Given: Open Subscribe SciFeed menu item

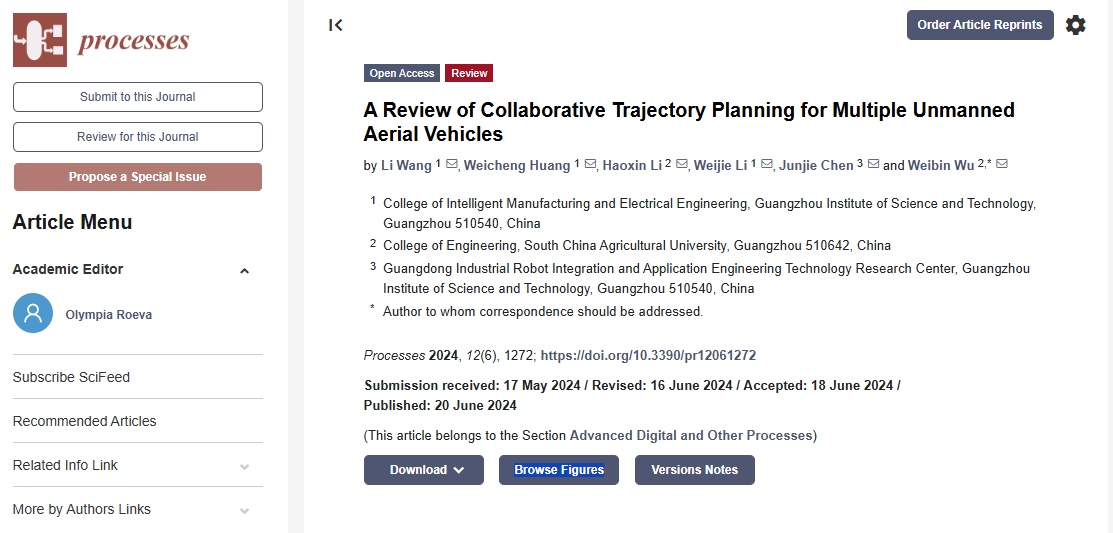Looking at the screenshot, I should point(71,377).
